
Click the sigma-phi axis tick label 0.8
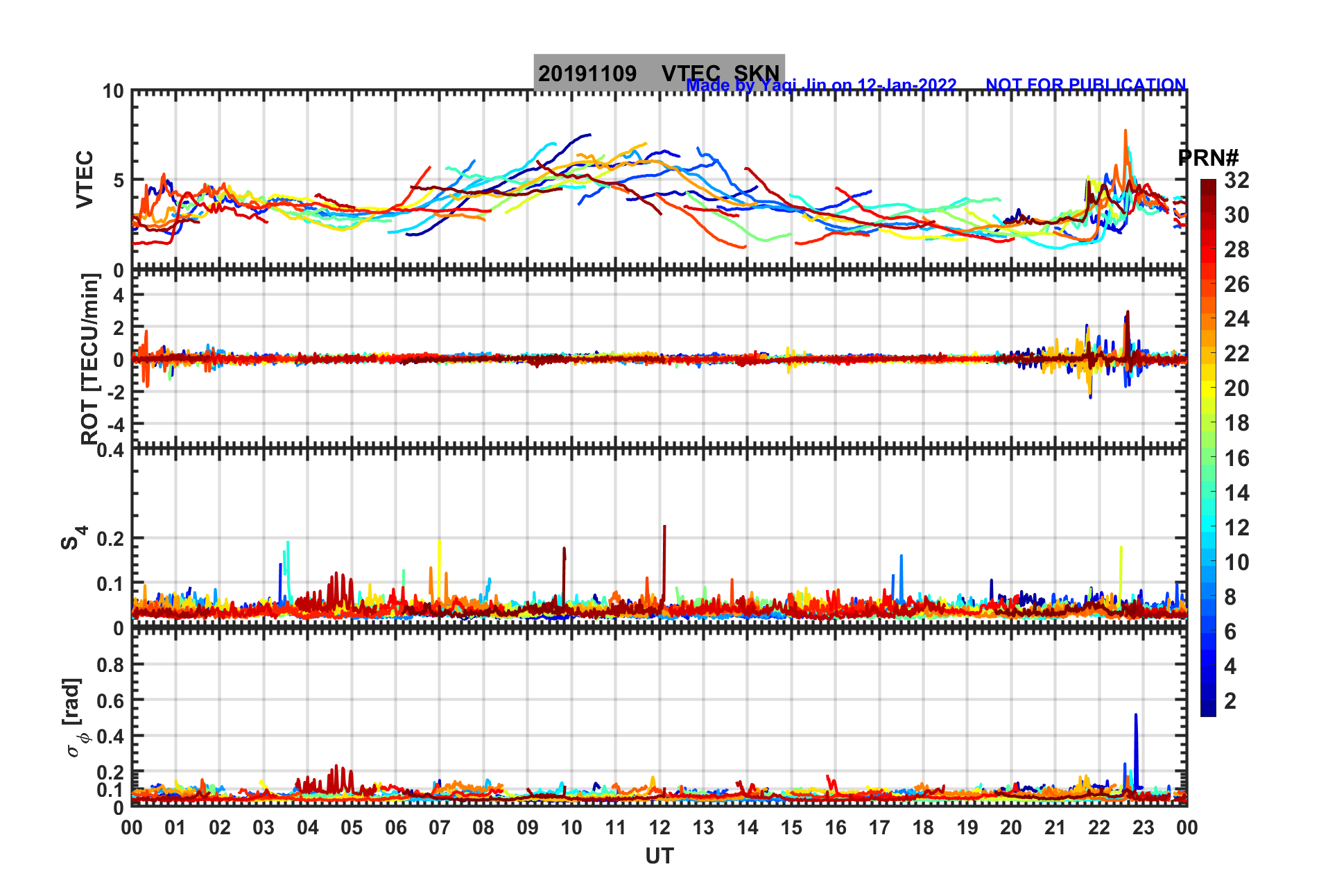[112, 665]
